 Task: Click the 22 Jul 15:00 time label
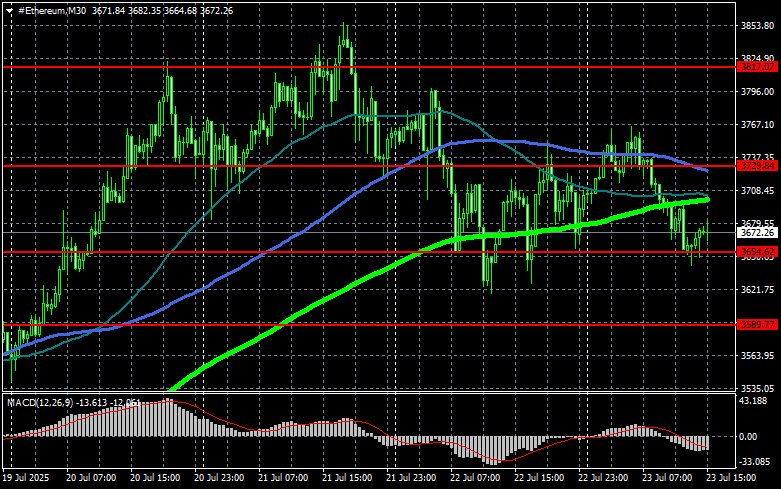pos(539,478)
